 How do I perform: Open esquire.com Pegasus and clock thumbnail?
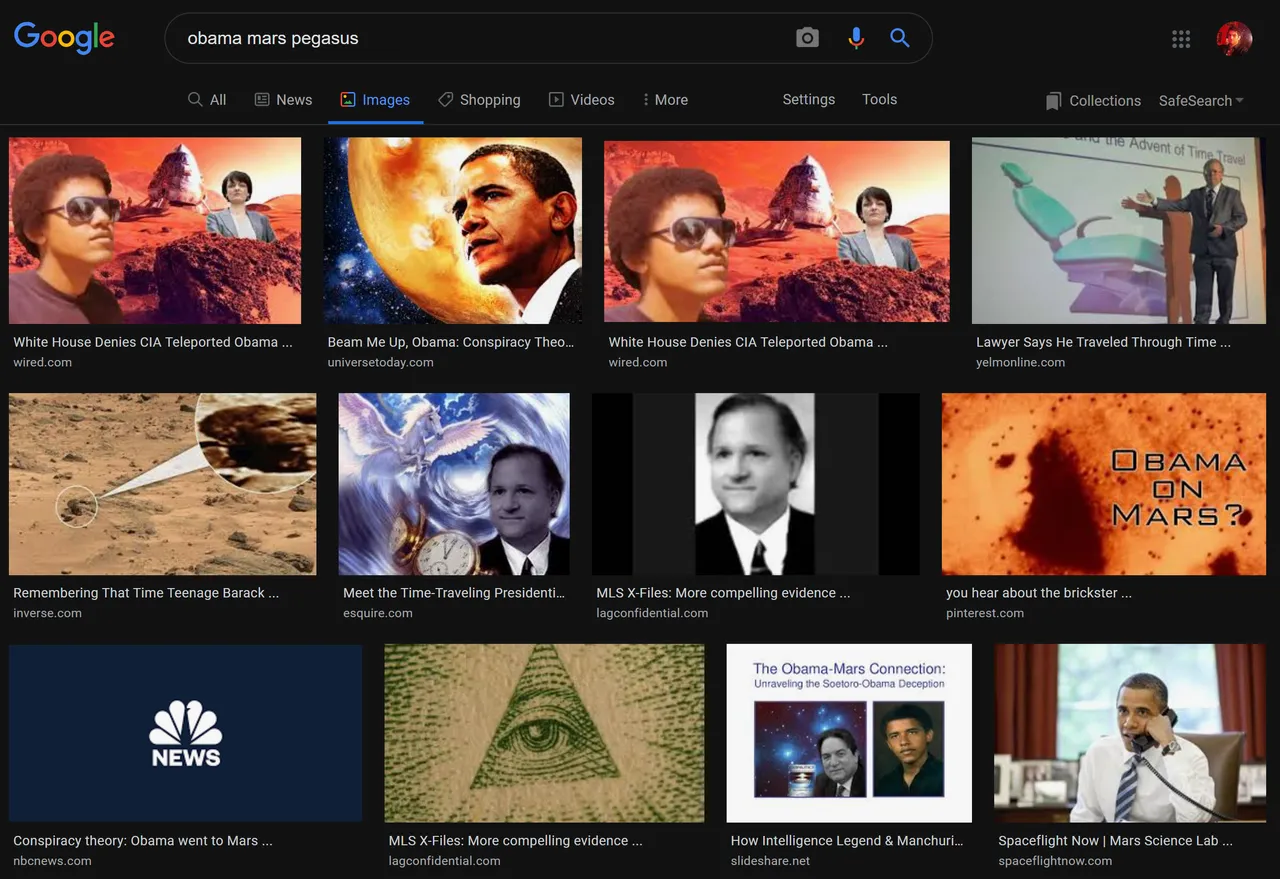[x=454, y=484]
